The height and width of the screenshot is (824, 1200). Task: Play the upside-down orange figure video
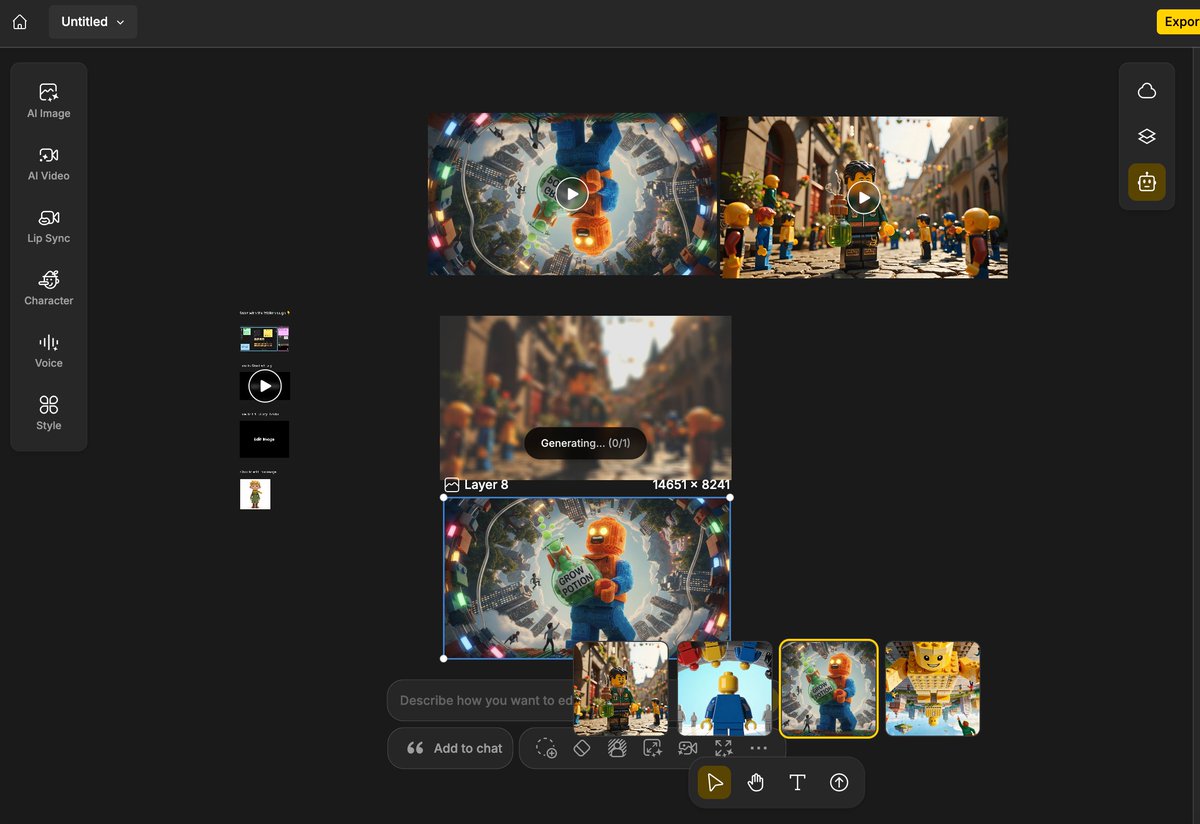572,194
